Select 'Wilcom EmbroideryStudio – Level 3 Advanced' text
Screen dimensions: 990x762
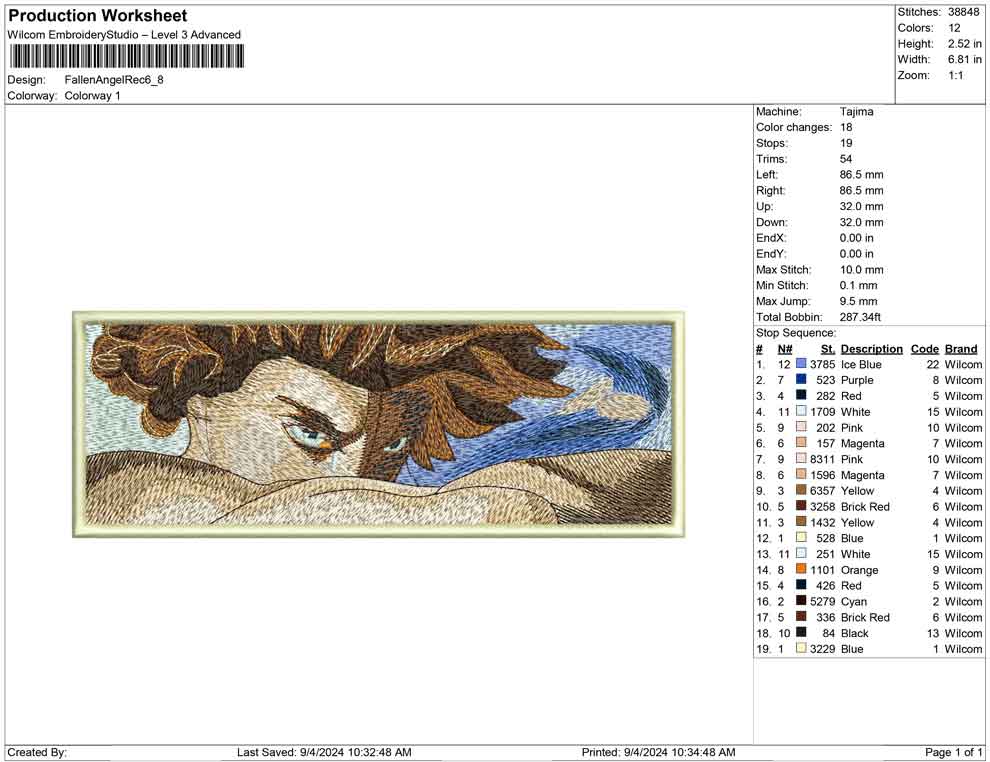[124, 35]
